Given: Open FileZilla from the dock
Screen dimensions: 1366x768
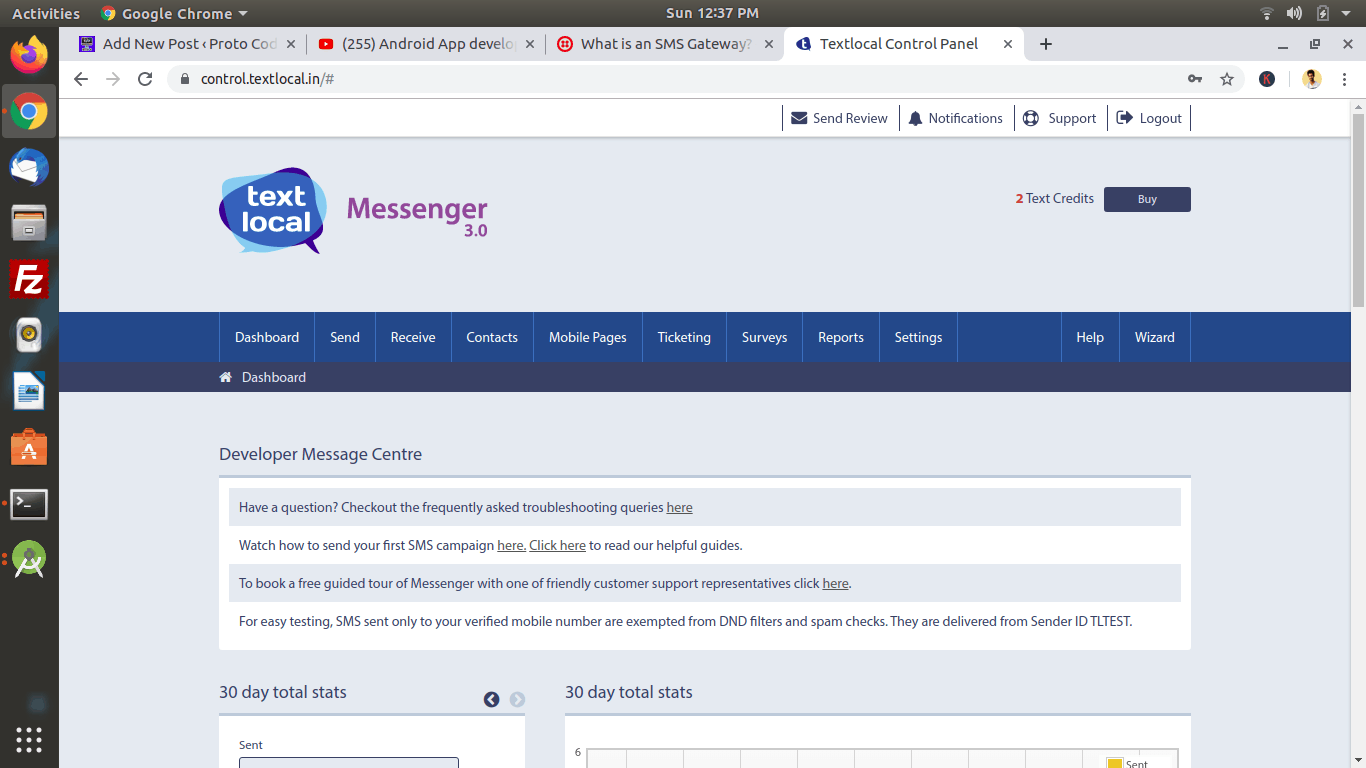Looking at the screenshot, I should [x=29, y=280].
